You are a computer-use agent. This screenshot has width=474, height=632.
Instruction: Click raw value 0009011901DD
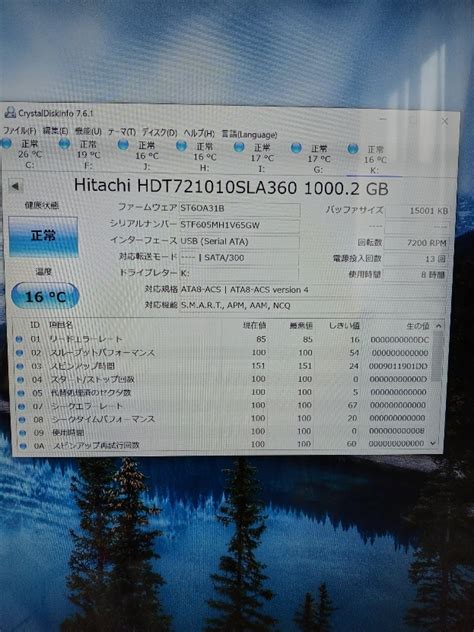pos(398,366)
